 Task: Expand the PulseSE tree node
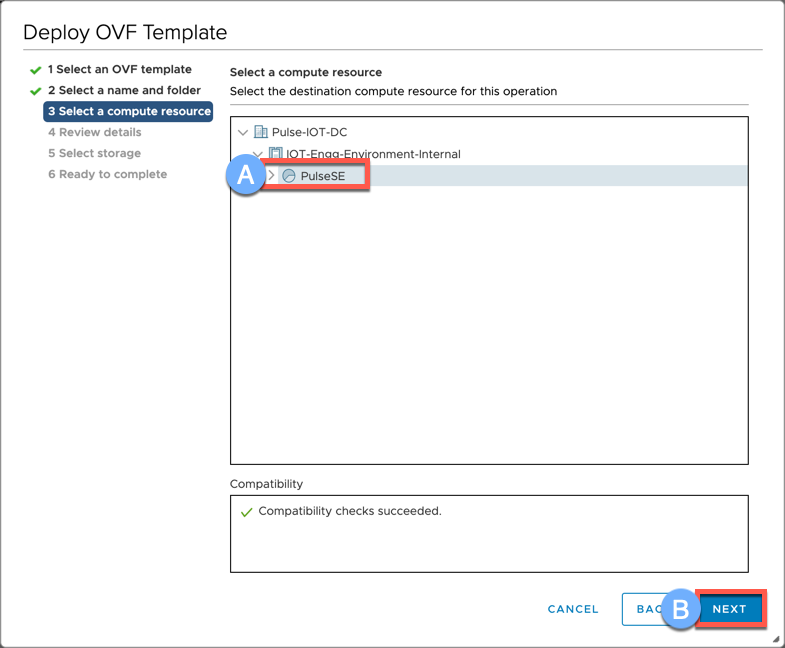271,175
